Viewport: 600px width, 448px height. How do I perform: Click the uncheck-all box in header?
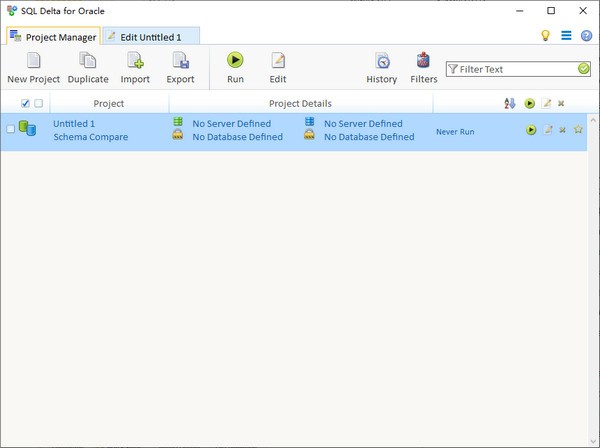pos(39,103)
